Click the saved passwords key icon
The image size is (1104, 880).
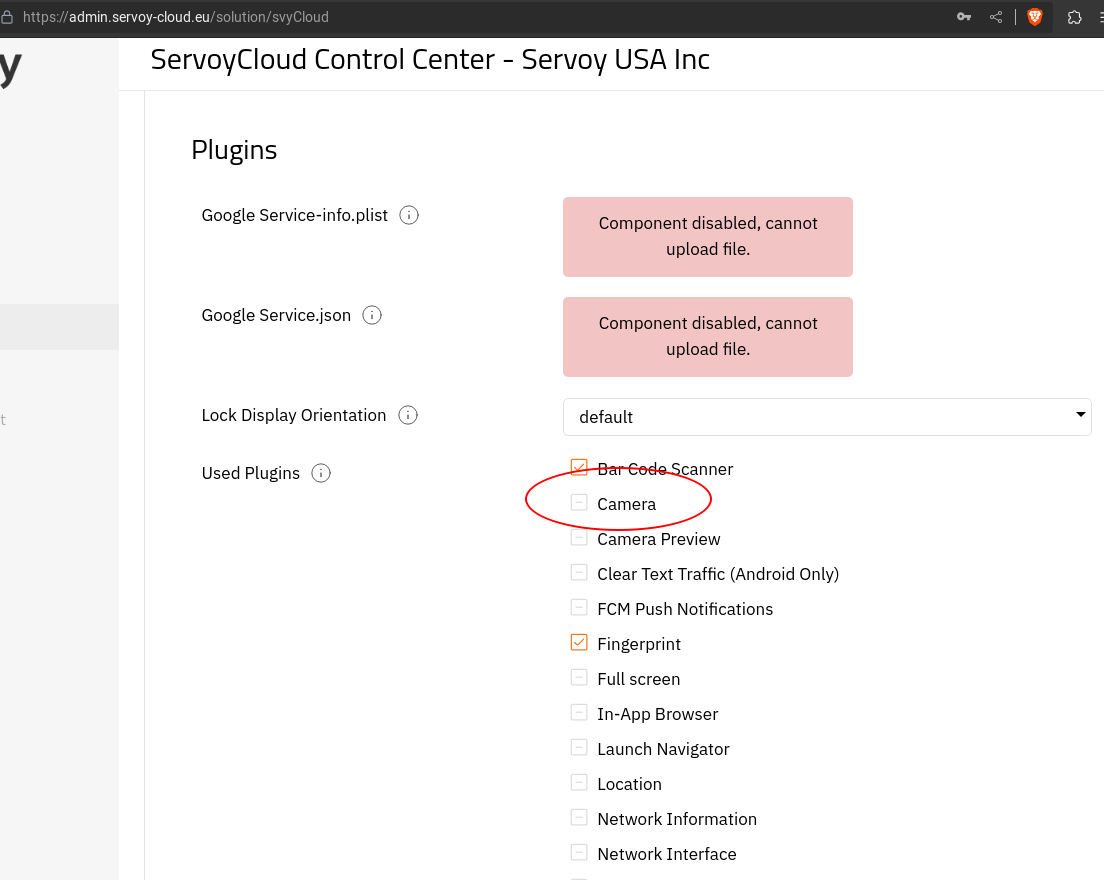tap(964, 17)
